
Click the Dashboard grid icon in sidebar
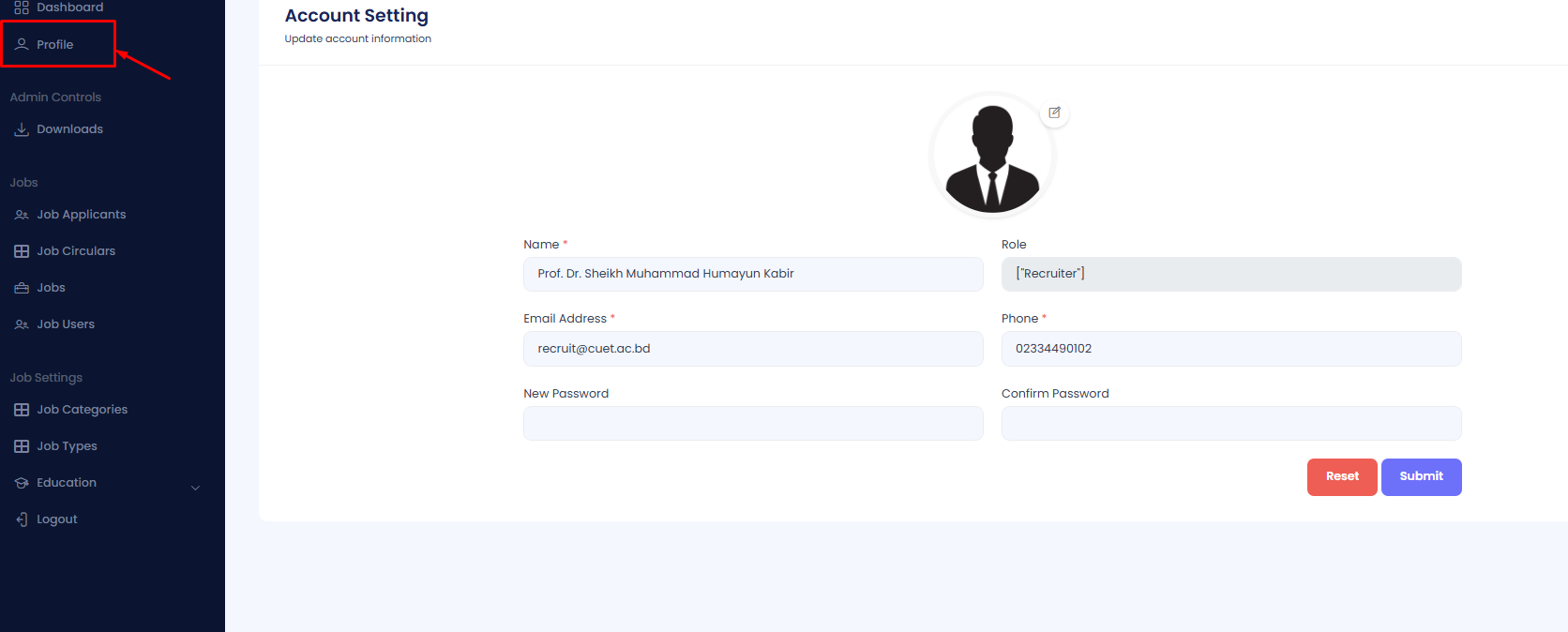coord(22,8)
